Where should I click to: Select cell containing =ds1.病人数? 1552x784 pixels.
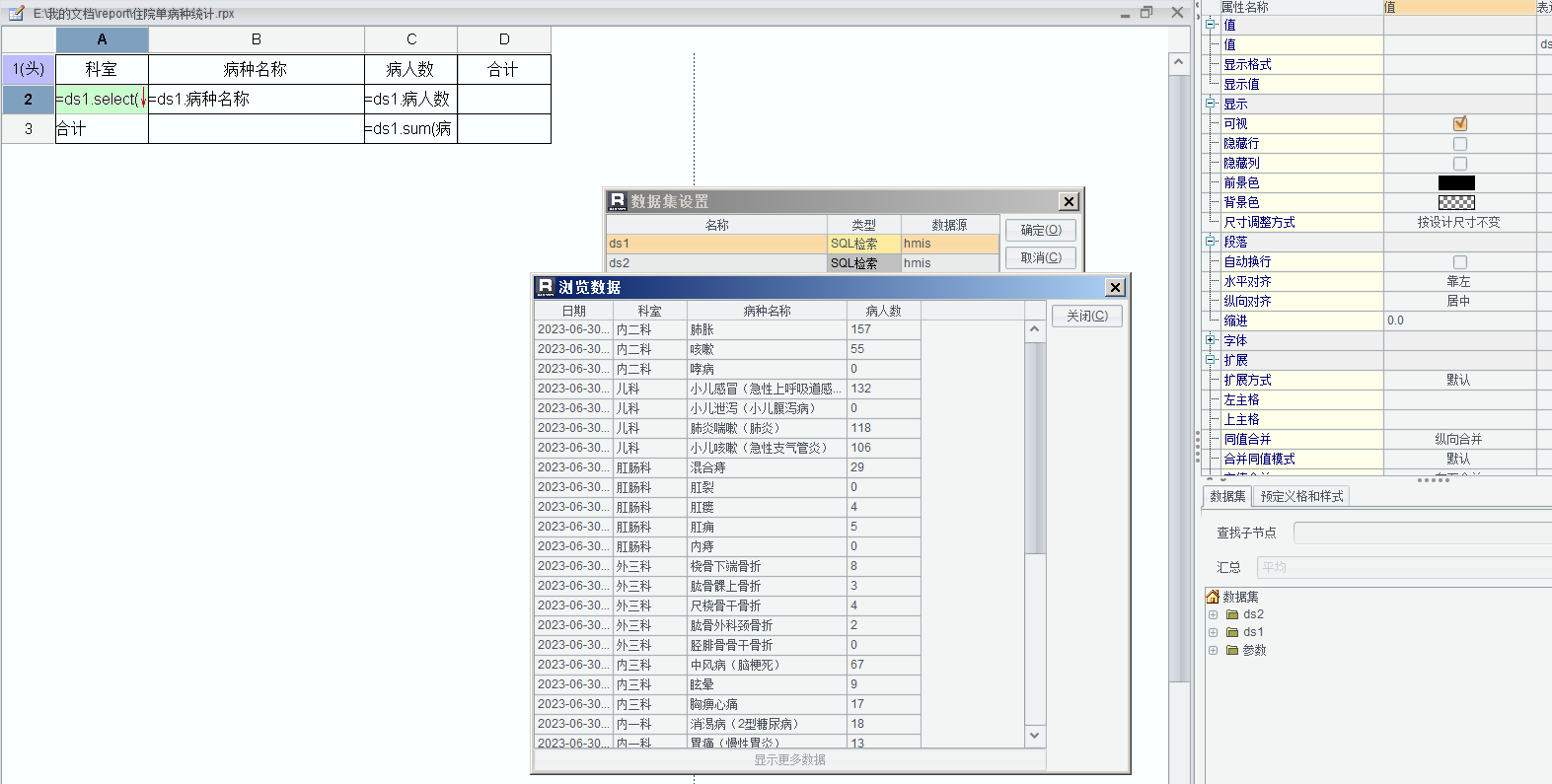click(x=411, y=99)
